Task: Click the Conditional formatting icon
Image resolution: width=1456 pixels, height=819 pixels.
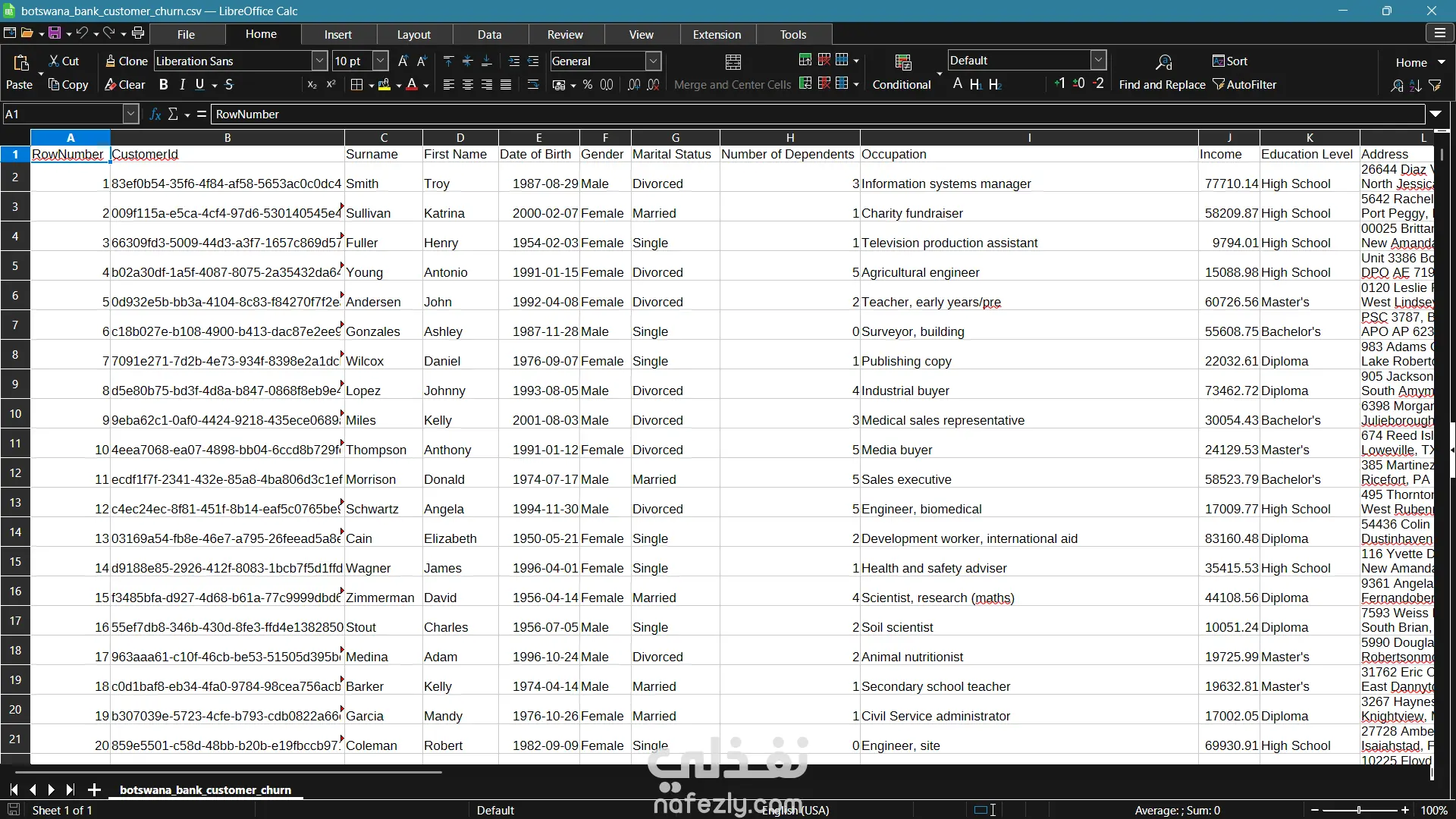Action: coord(902,62)
